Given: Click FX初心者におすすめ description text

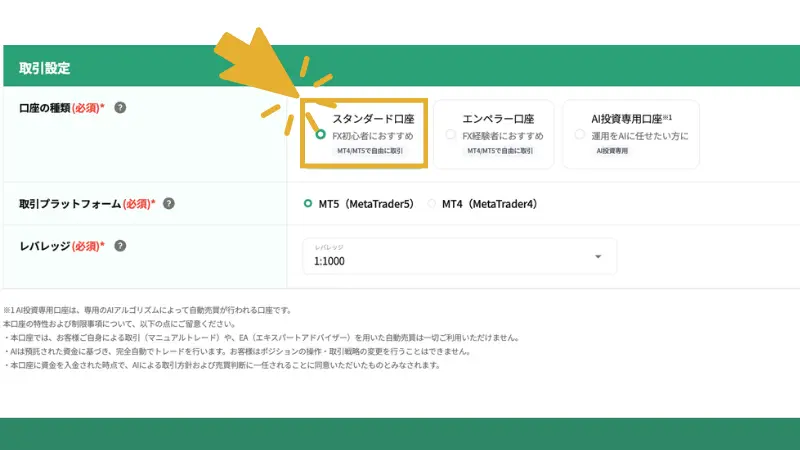Looking at the screenshot, I should [x=372, y=136].
